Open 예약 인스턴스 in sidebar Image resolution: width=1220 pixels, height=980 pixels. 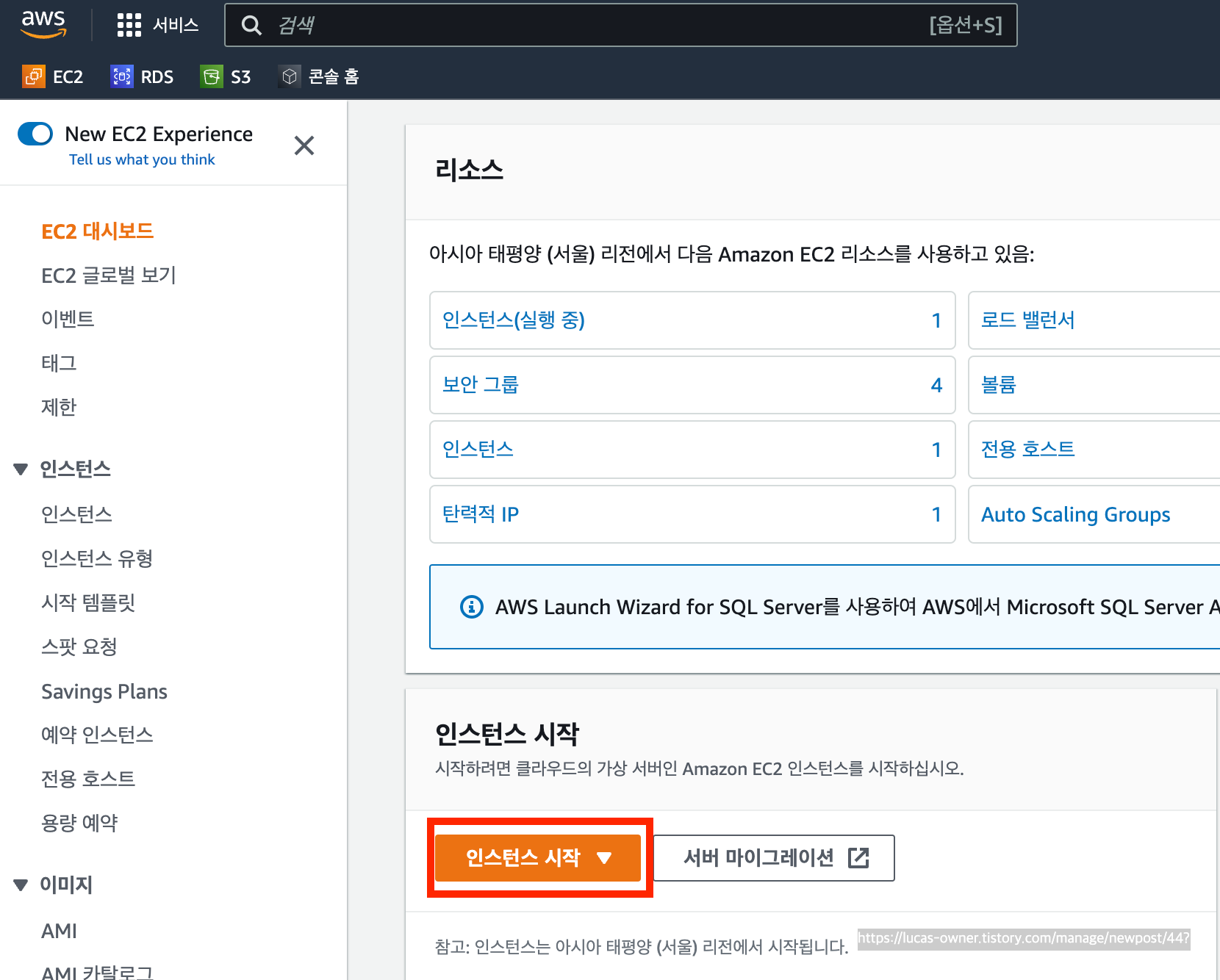point(97,735)
